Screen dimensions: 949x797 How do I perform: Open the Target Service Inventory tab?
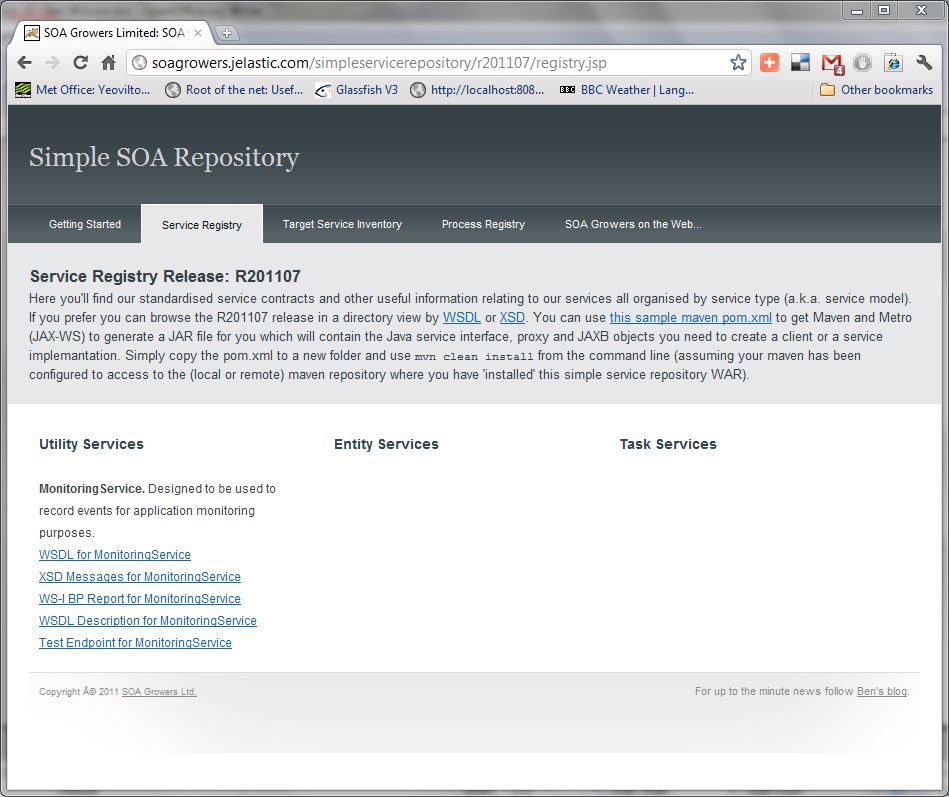coord(342,224)
